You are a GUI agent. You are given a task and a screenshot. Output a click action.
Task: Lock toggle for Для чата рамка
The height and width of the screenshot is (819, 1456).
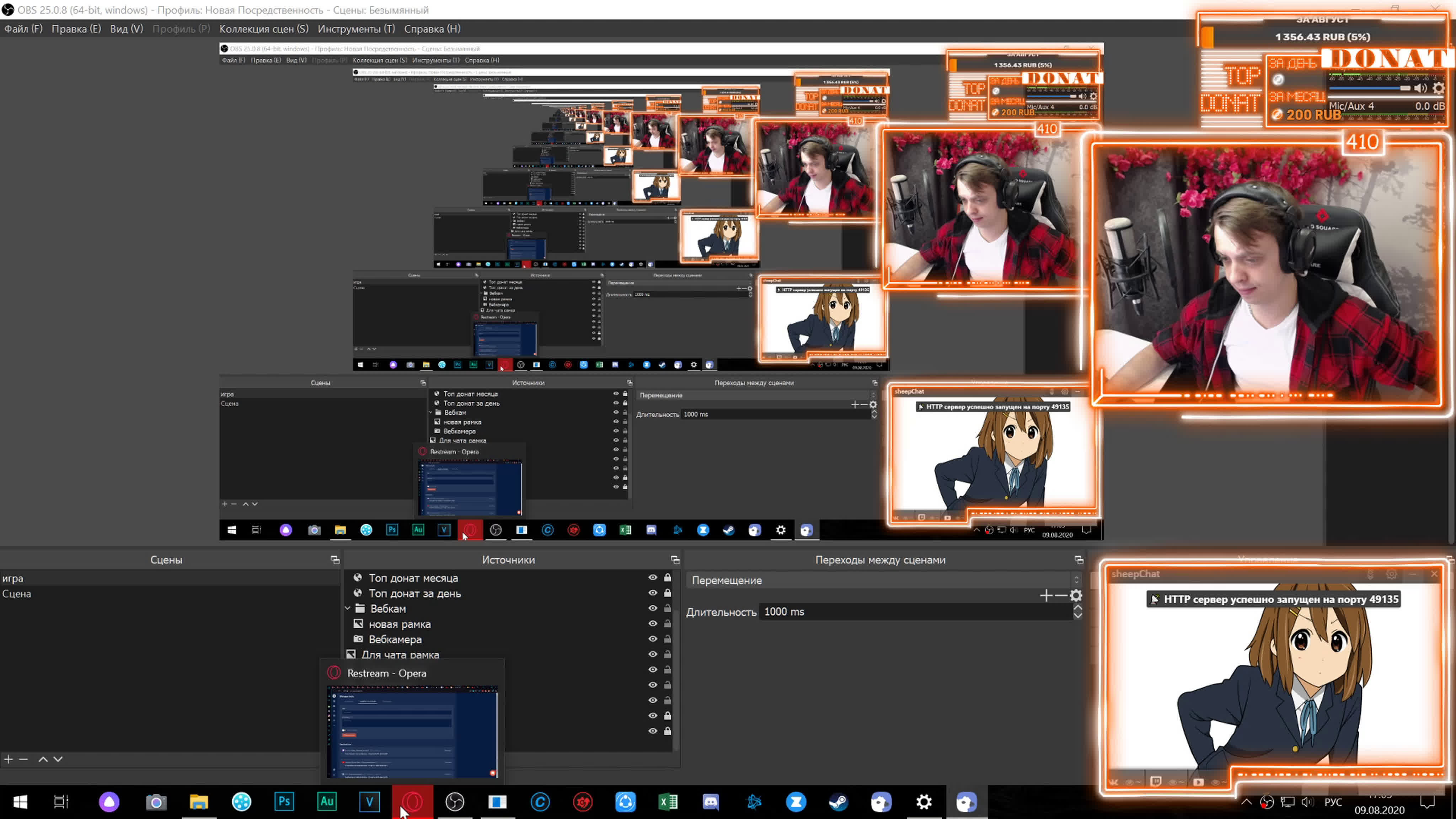point(668,654)
